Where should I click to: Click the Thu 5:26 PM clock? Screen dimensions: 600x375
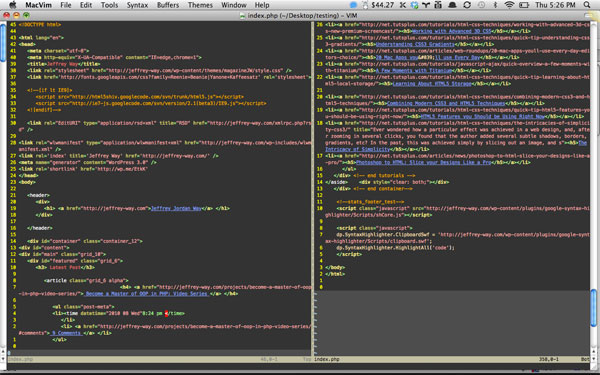coord(555,5)
